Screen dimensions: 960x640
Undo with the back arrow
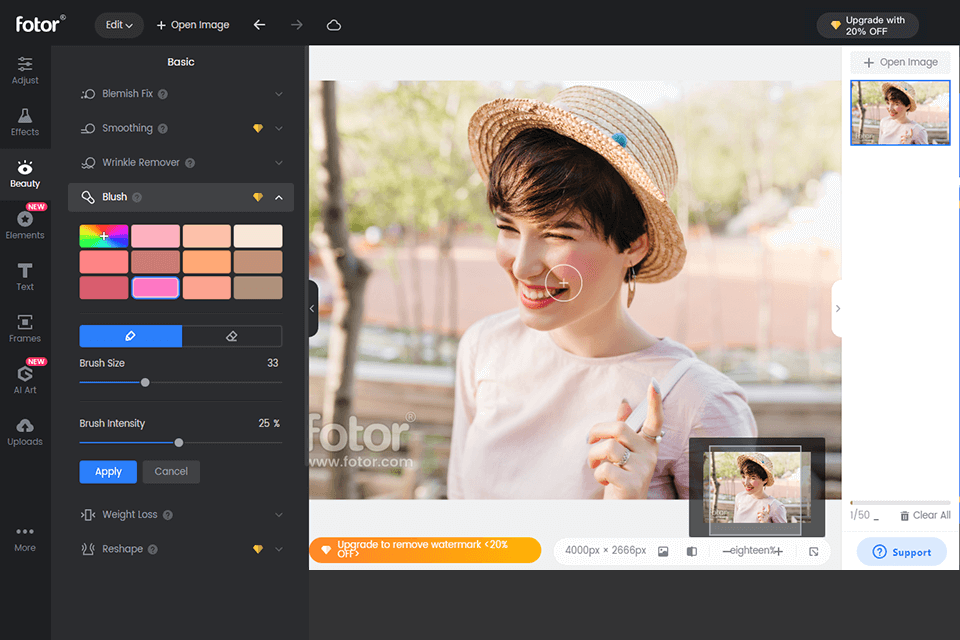[260, 24]
